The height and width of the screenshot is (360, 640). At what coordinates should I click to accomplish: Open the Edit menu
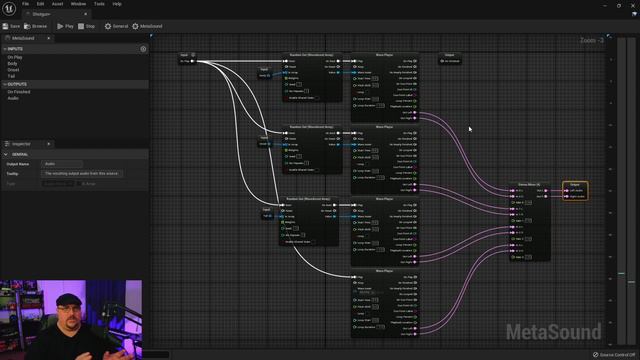click(40, 4)
